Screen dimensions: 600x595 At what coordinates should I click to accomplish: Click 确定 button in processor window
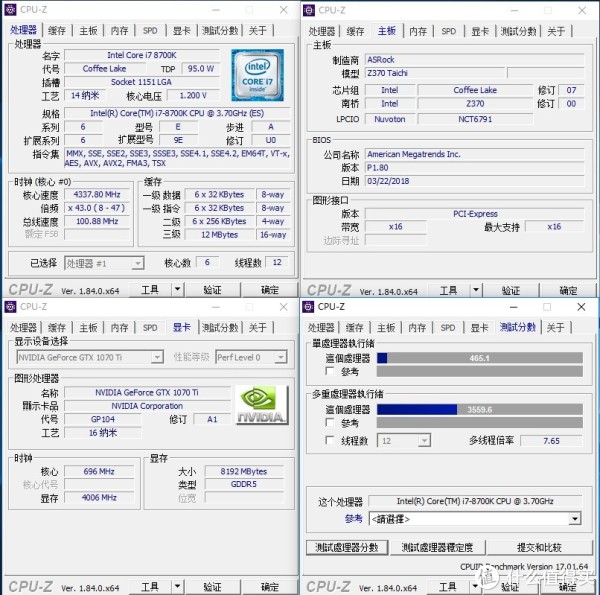click(270, 290)
